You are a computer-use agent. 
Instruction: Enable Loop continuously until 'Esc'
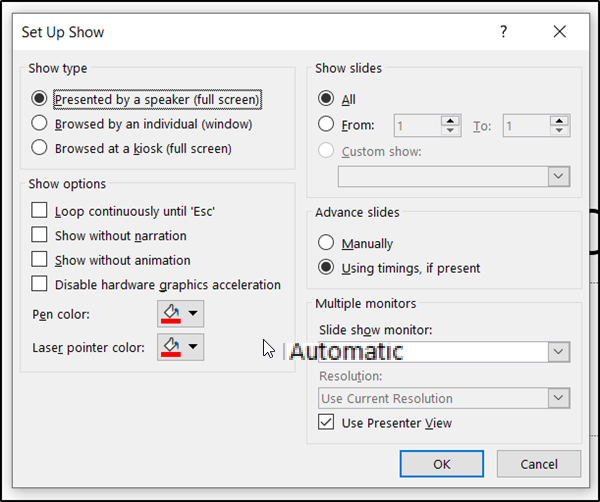coord(39,210)
